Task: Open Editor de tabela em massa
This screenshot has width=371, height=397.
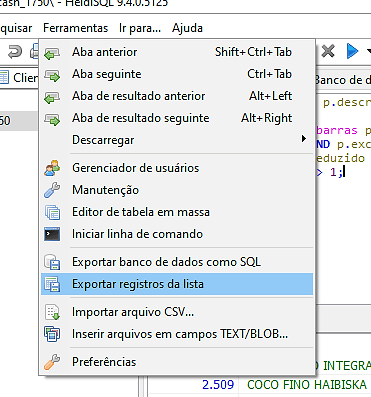Action: point(177,212)
